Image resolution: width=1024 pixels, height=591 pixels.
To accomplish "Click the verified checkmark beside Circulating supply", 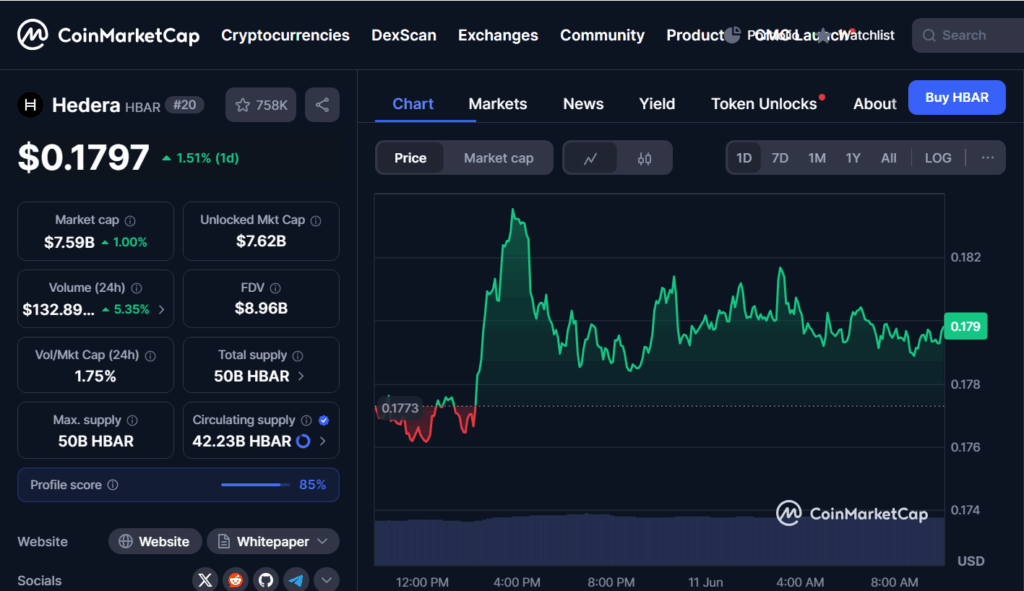I will tap(323, 421).
